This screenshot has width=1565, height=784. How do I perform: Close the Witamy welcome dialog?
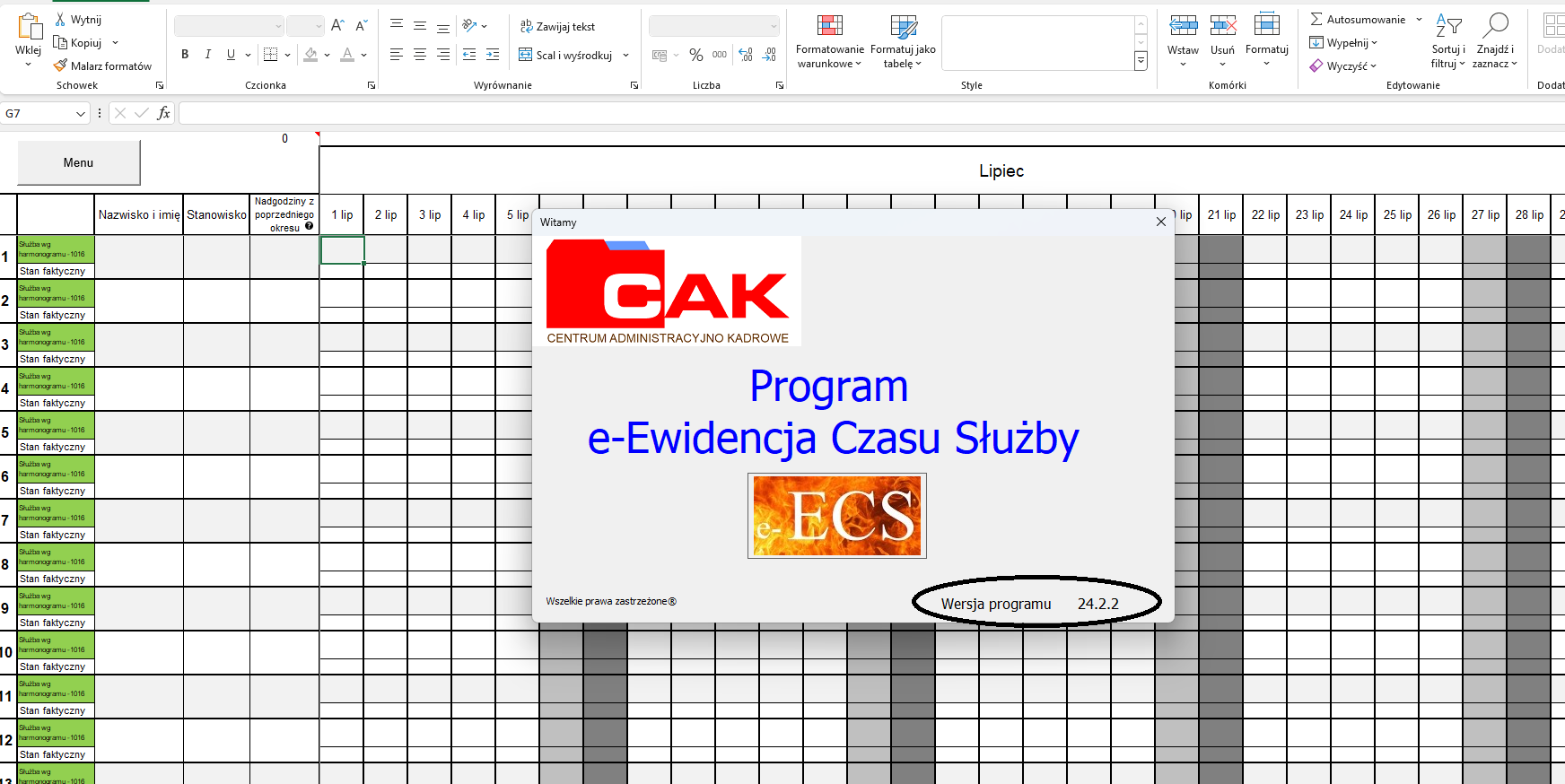tap(1161, 222)
